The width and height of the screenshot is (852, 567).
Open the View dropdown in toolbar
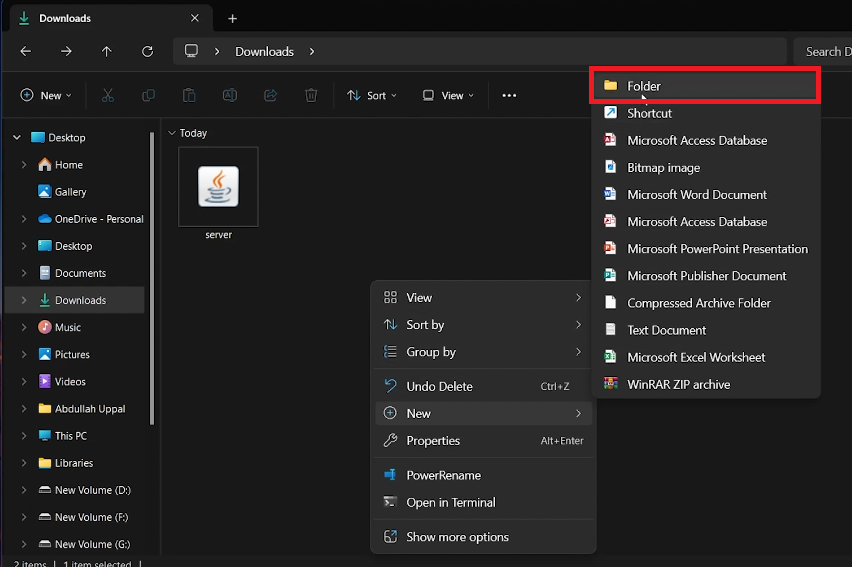[x=446, y=95]
